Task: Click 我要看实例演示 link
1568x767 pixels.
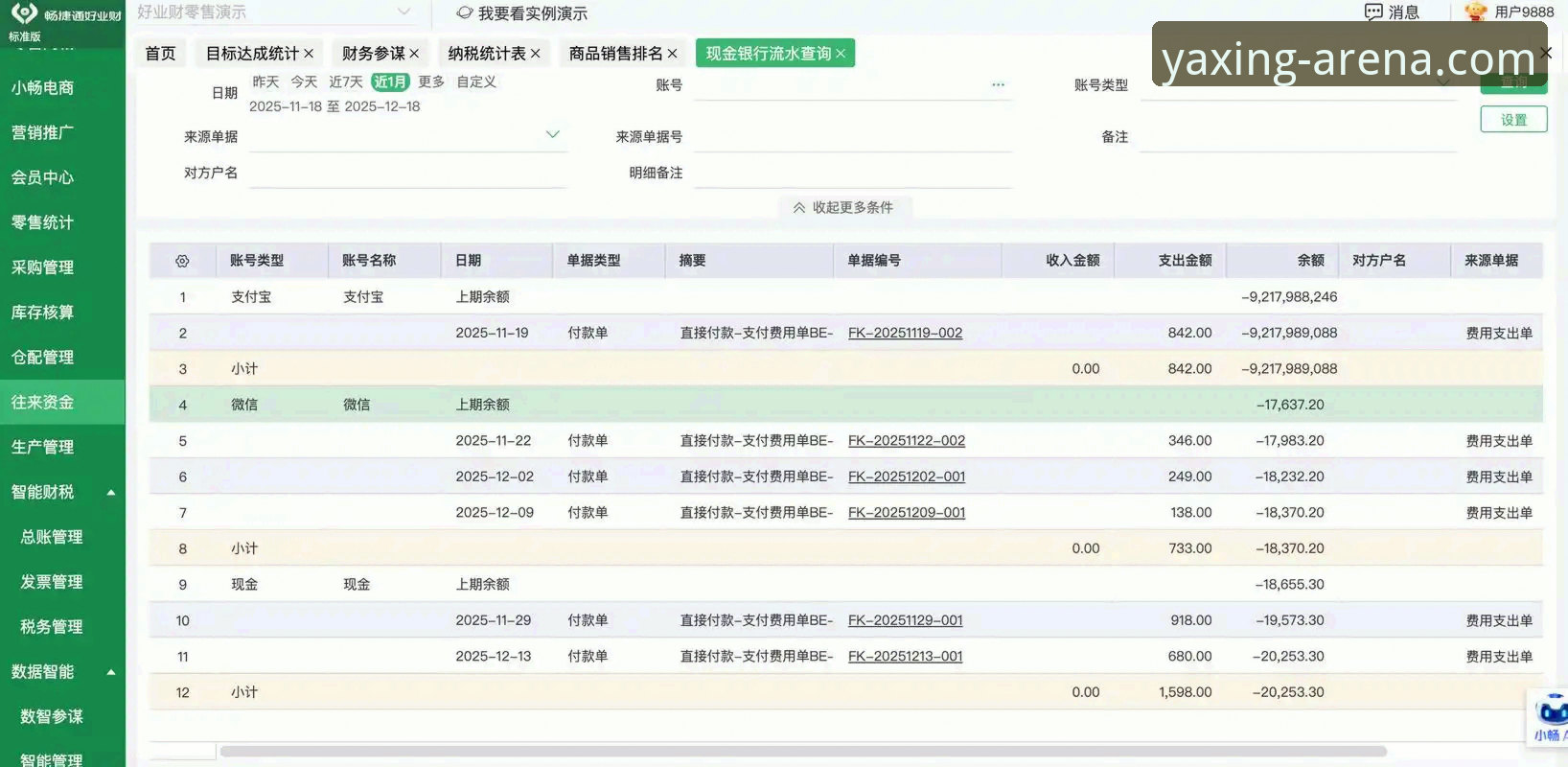Action: 533,13
